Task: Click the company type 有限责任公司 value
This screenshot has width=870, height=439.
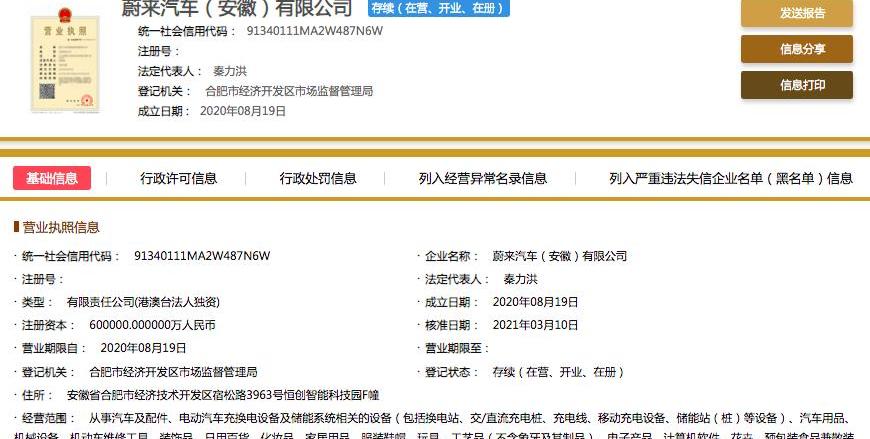Action: pos(143,302)
